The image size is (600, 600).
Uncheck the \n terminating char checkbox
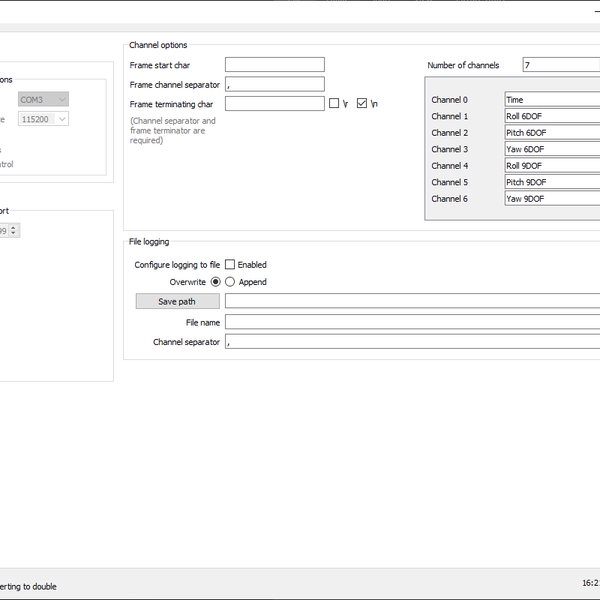pos(362,103)
